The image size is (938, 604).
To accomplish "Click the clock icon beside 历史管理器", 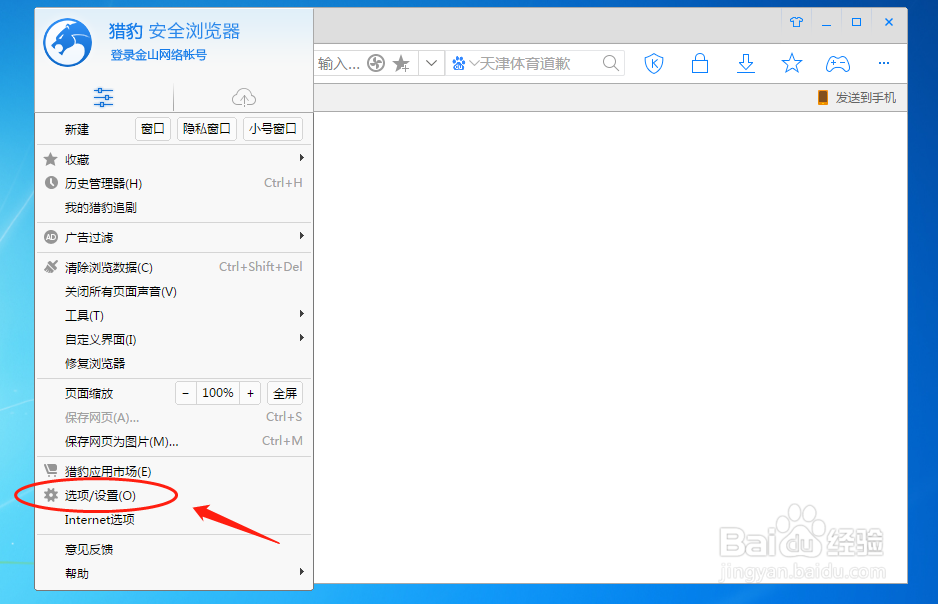I will [x=51, y=182].
